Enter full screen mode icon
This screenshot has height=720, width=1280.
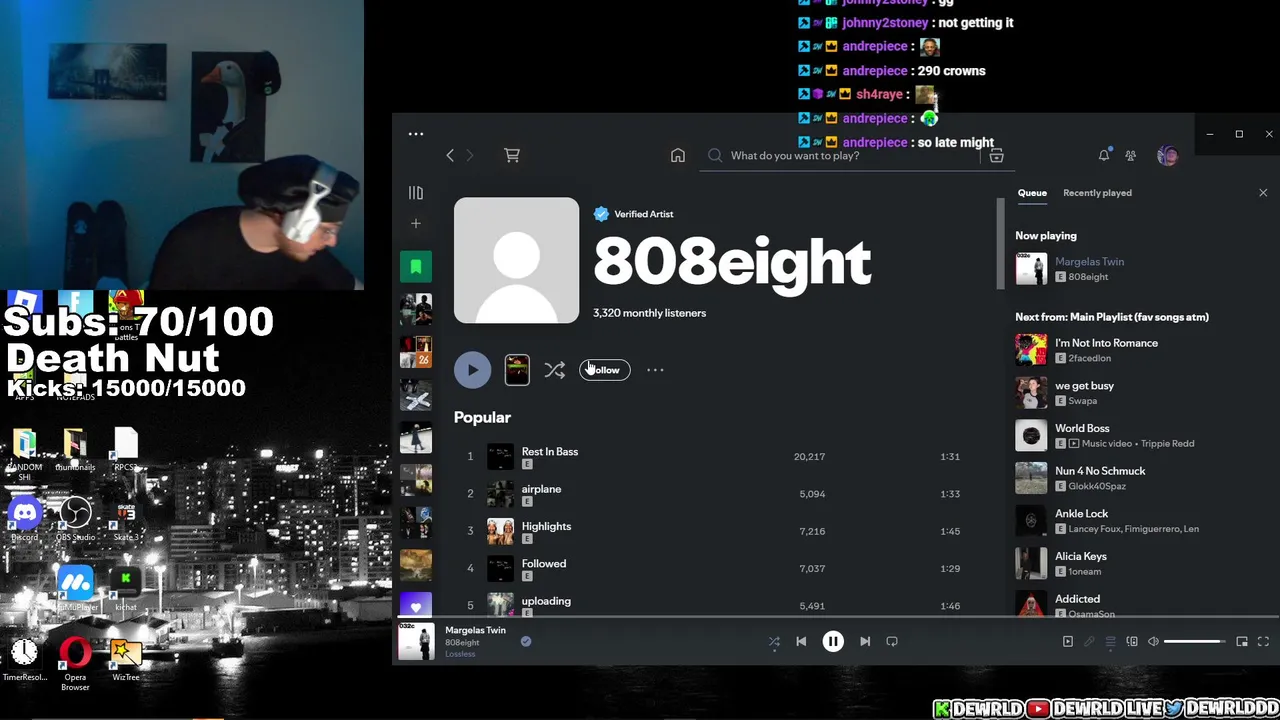(x=1263, y=642)
